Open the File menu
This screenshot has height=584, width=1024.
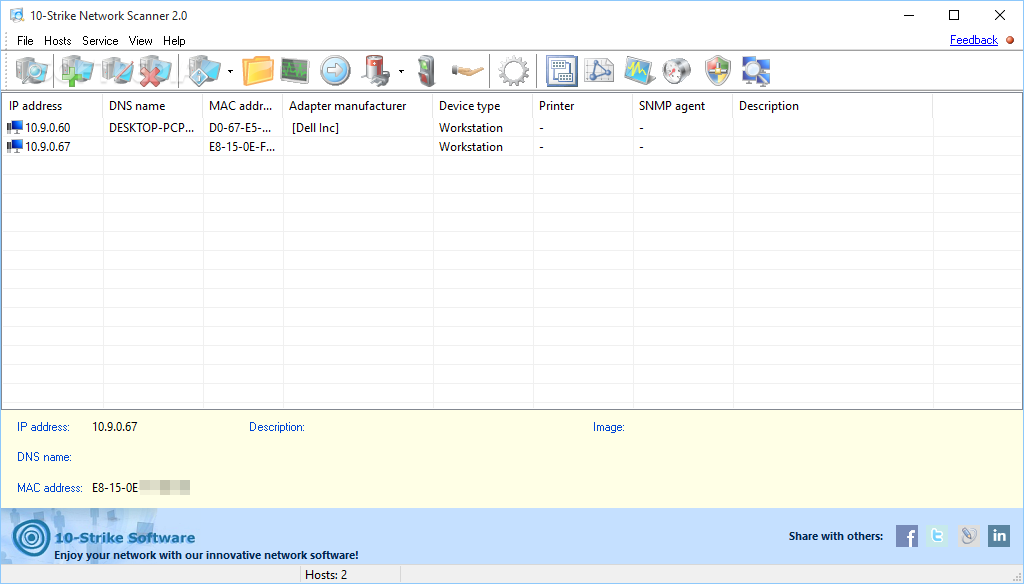click(25, 41)
